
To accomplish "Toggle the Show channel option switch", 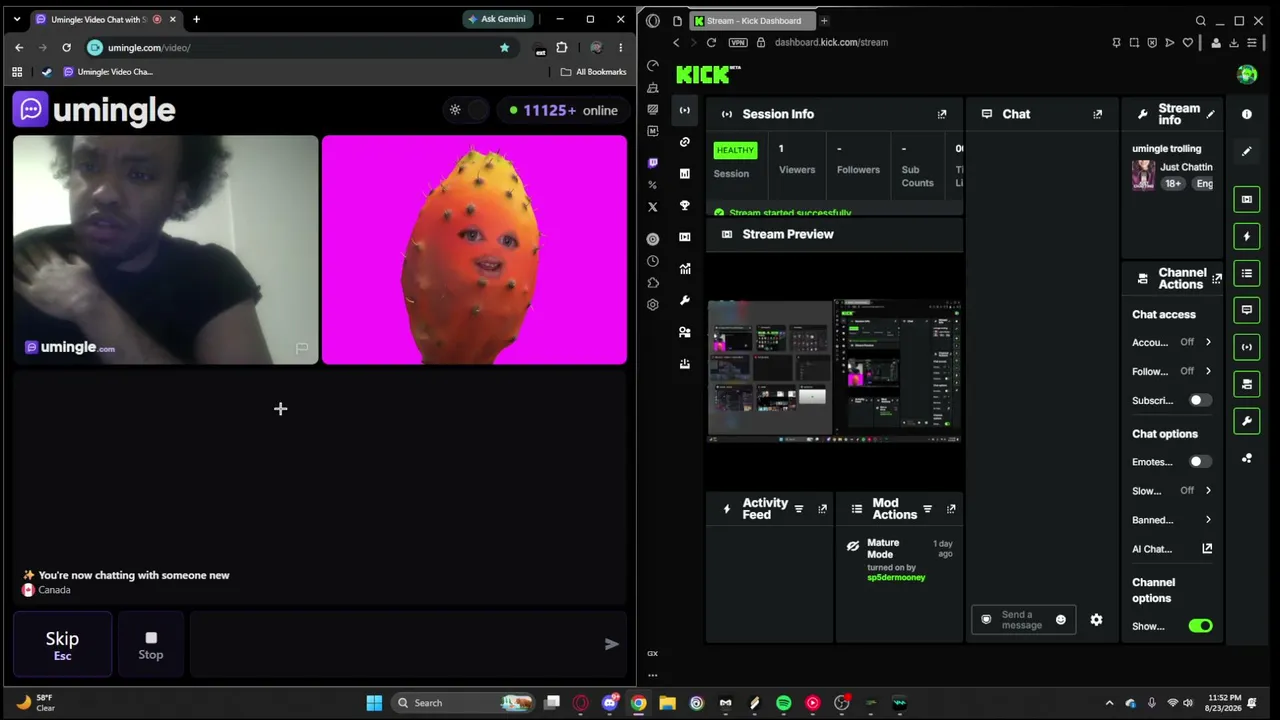I will 1200,626.
